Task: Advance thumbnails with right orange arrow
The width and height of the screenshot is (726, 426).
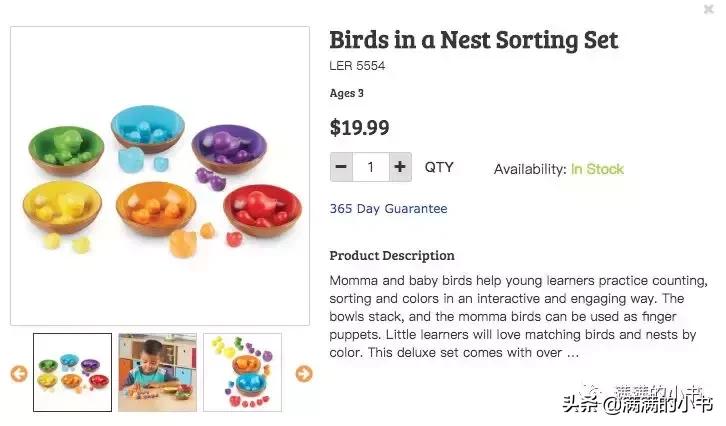Action: point(304,373)
